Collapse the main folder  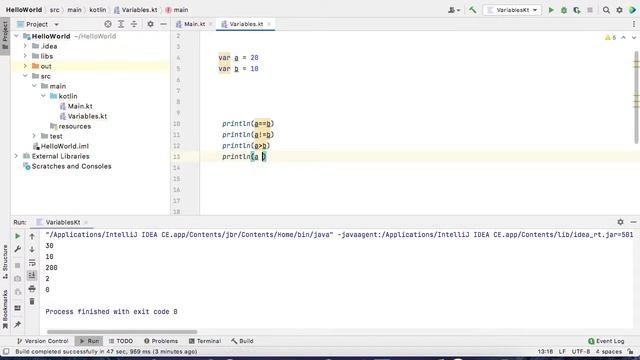point(34,86)
